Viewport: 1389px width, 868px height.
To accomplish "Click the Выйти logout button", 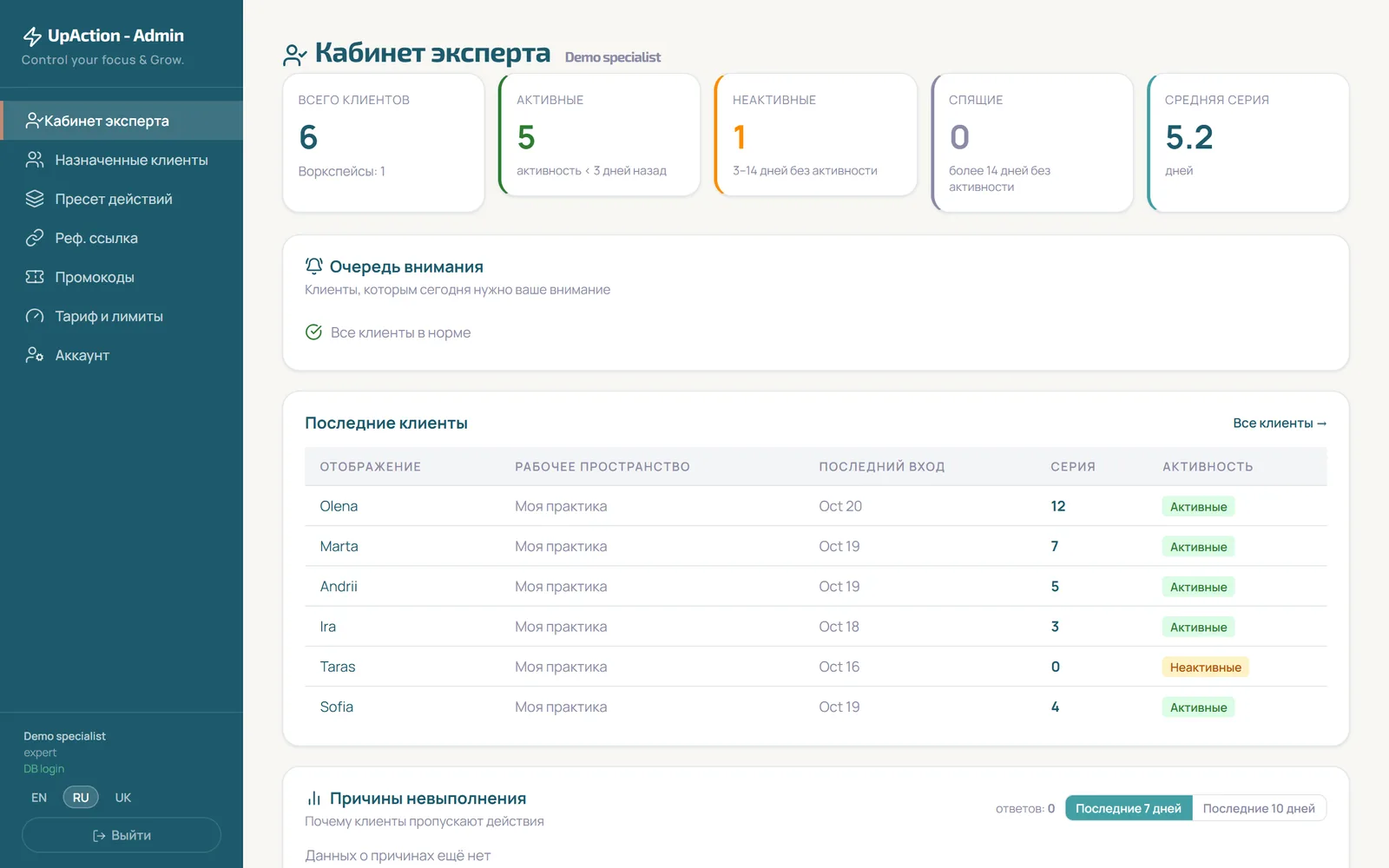I will 122,835.
